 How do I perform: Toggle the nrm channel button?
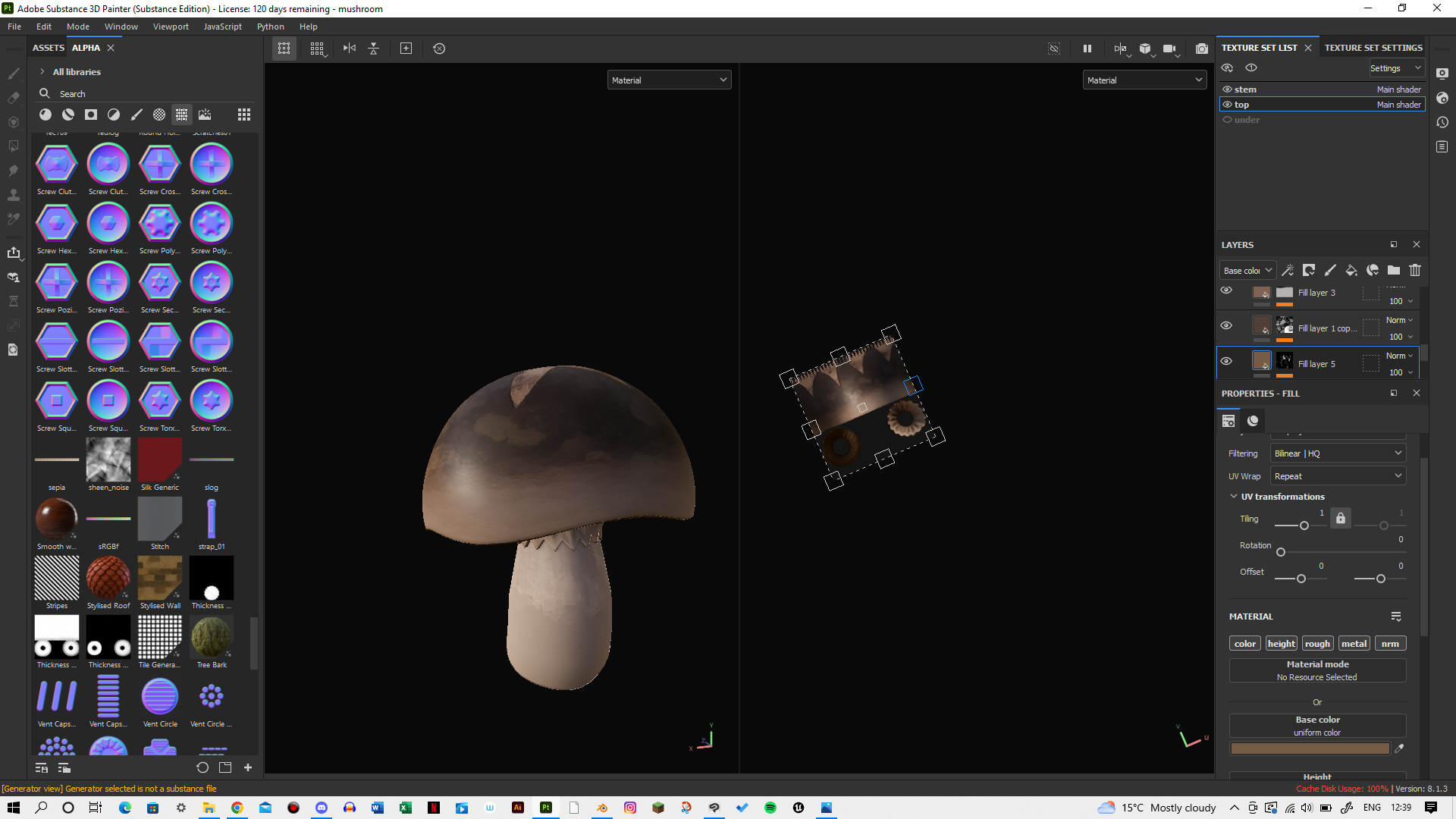(x=1391, y=644)
